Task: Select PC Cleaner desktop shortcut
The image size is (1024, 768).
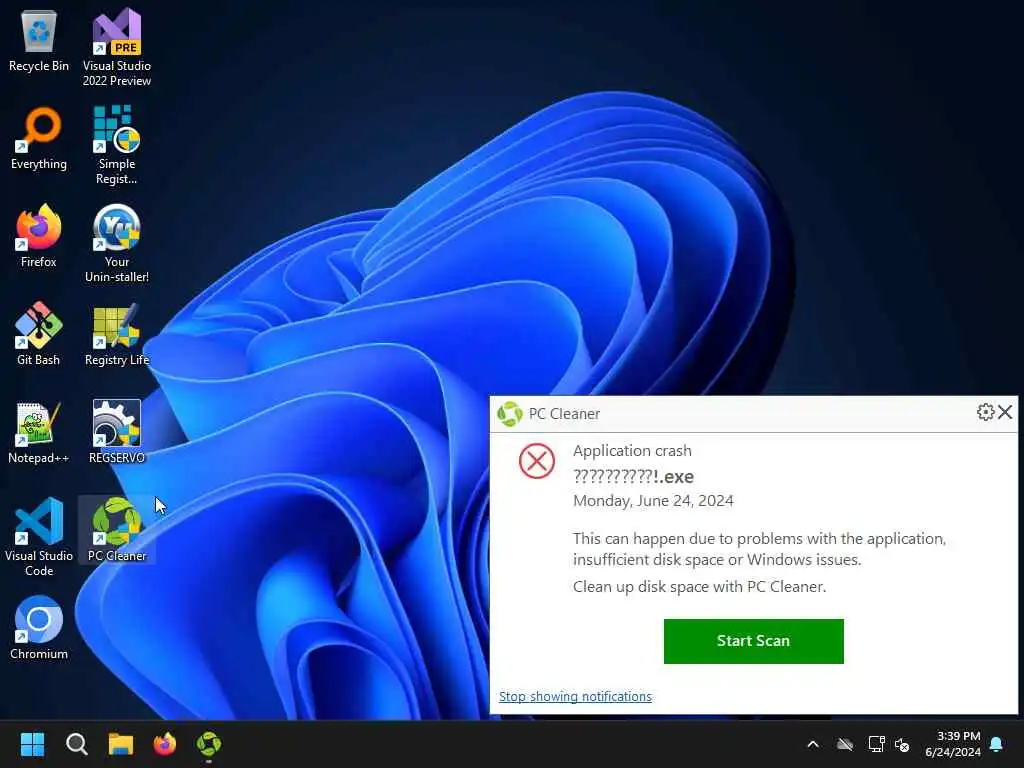Action: click(117, 530)
